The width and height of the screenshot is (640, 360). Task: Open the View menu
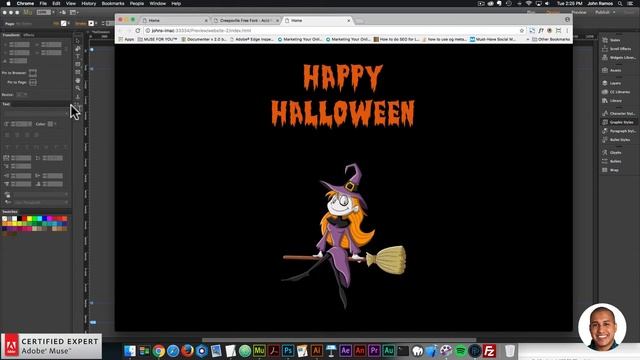71,3
